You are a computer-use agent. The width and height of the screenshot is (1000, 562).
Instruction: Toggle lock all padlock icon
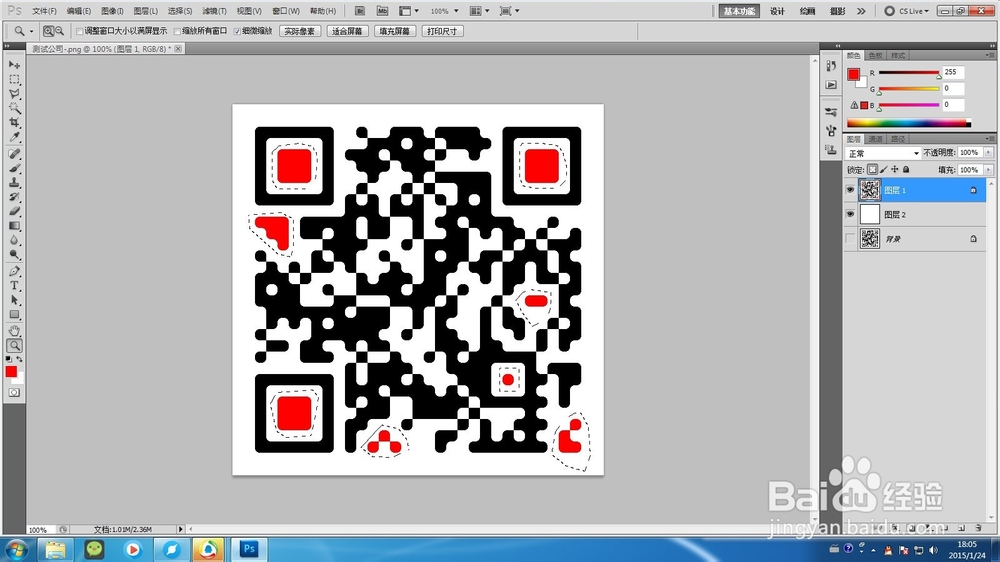point(906,170)
